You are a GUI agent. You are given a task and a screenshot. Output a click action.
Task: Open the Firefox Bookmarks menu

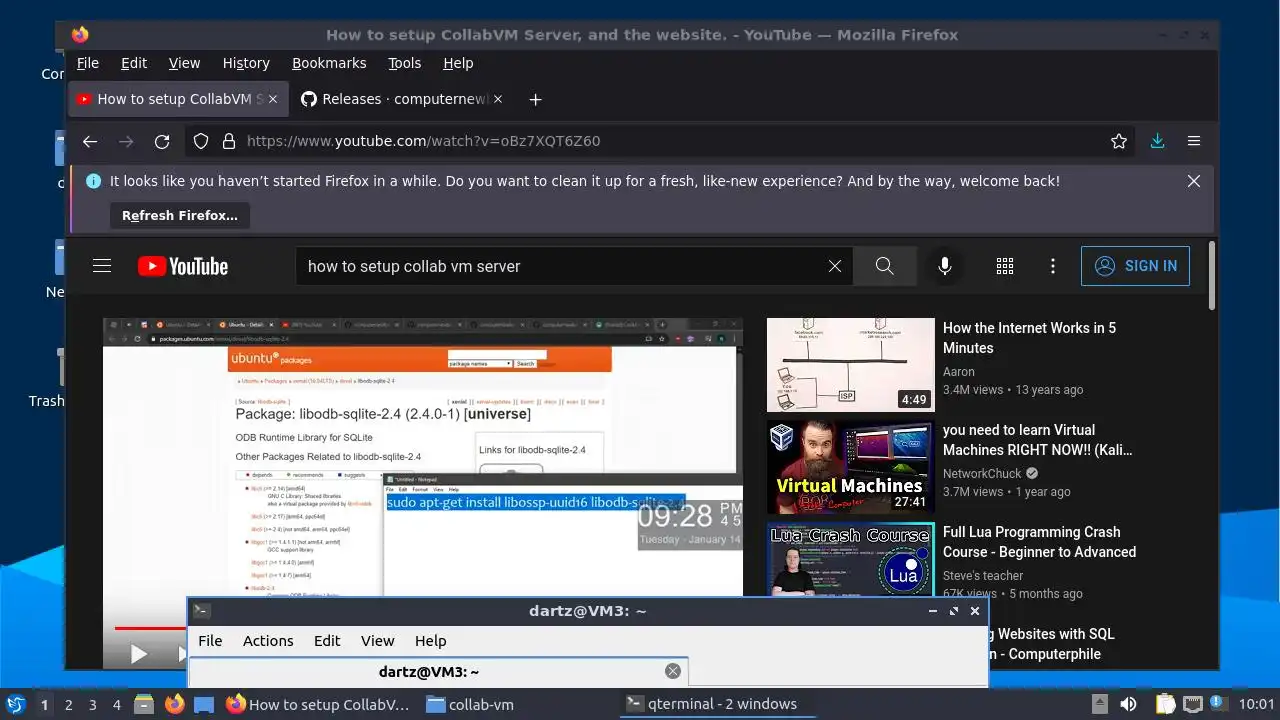329,63
